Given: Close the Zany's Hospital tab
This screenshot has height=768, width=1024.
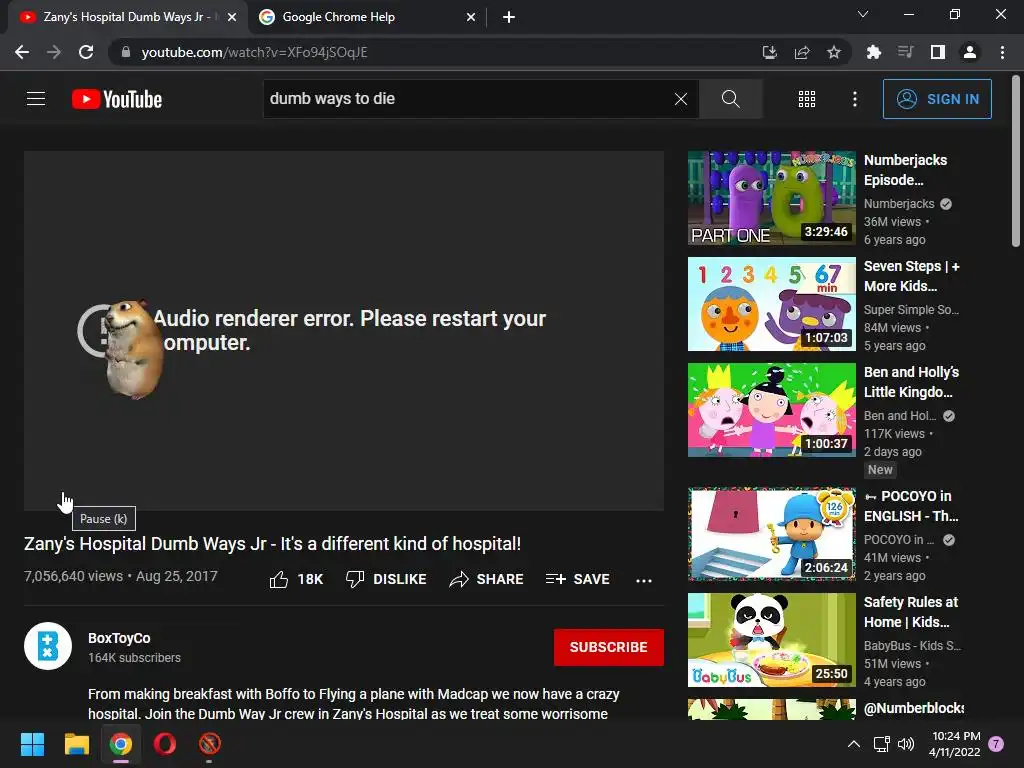Looking at the screenshot, I should point(232,17).
